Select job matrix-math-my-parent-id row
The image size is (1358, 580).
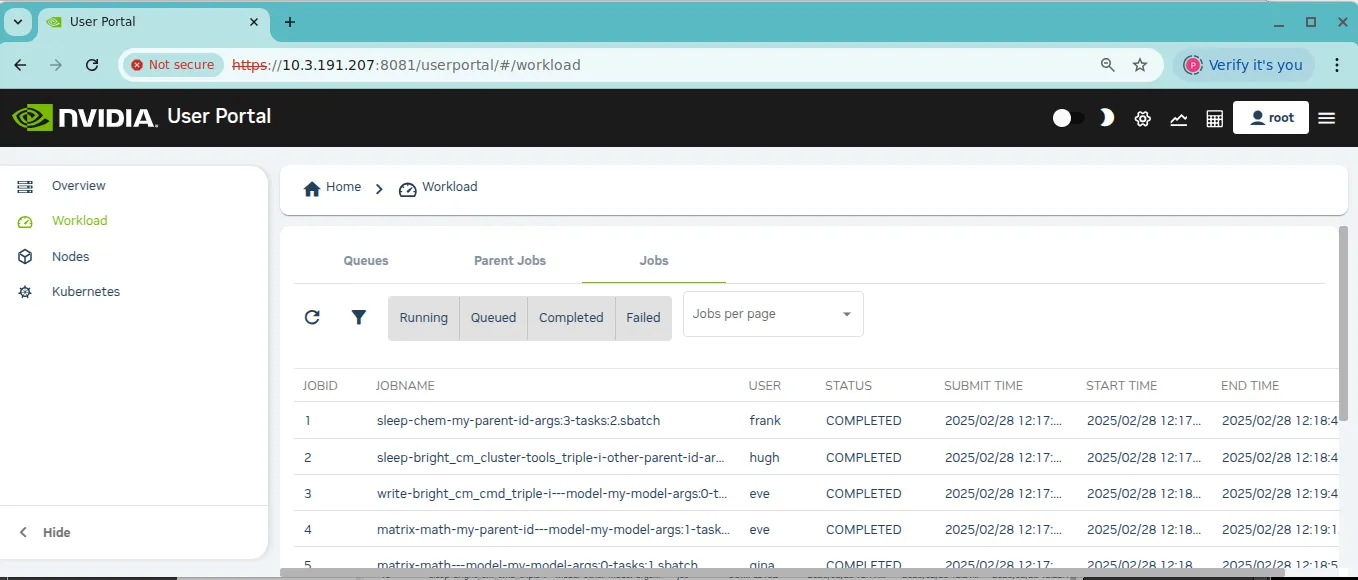point(815,529)
